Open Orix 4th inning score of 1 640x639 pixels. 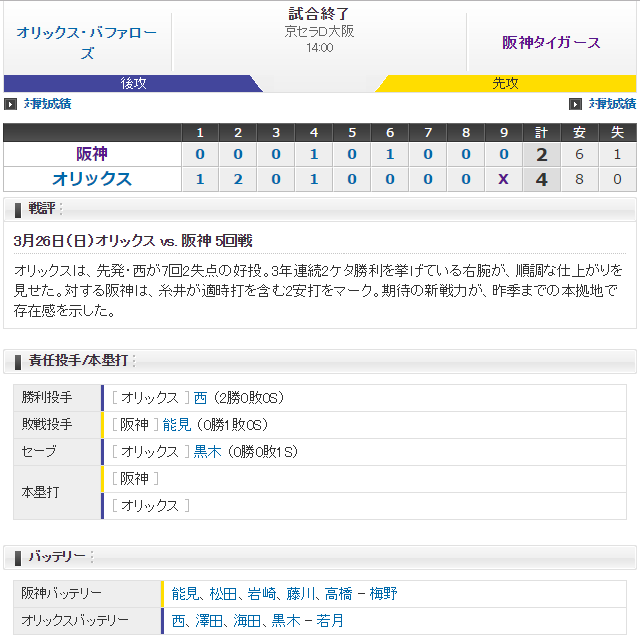click(x=314, y=179)
